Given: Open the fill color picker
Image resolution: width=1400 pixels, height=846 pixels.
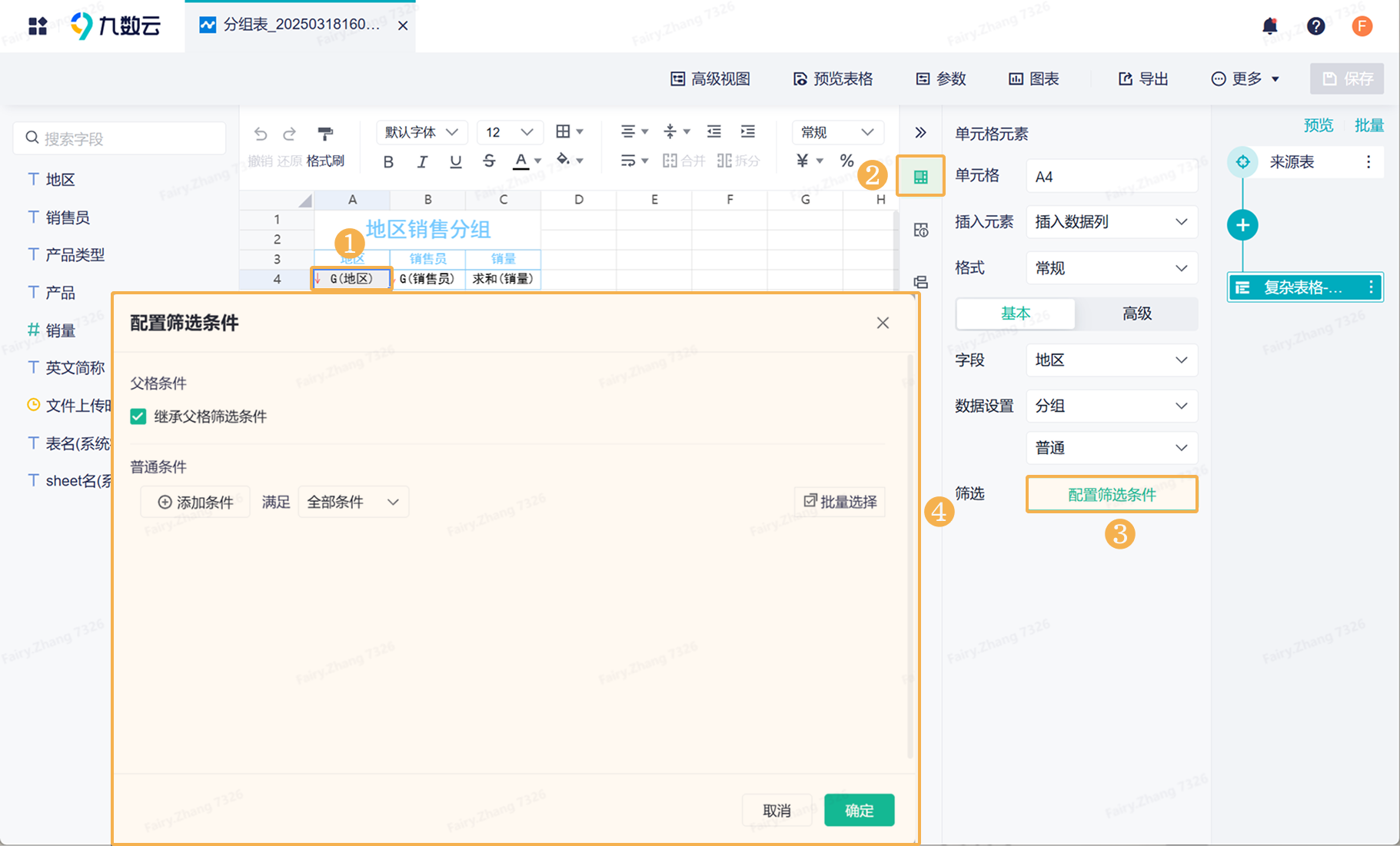Looking at the screenshot, I should pyautogui.click(x=570, y=161).
